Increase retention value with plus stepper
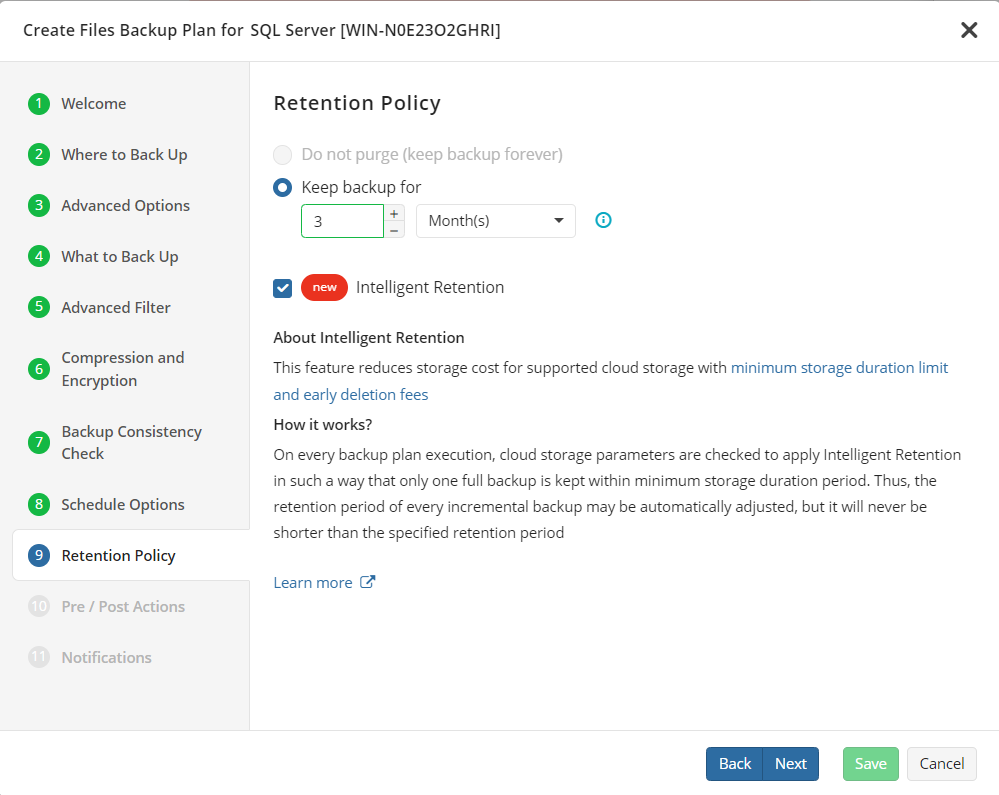 [394, 213]
